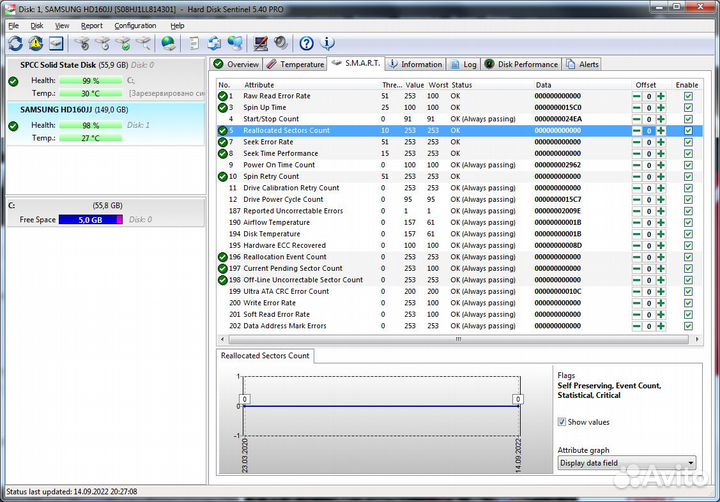The image size is (720, 502).
Task: Open the Report menu
Action: [92, 26]
